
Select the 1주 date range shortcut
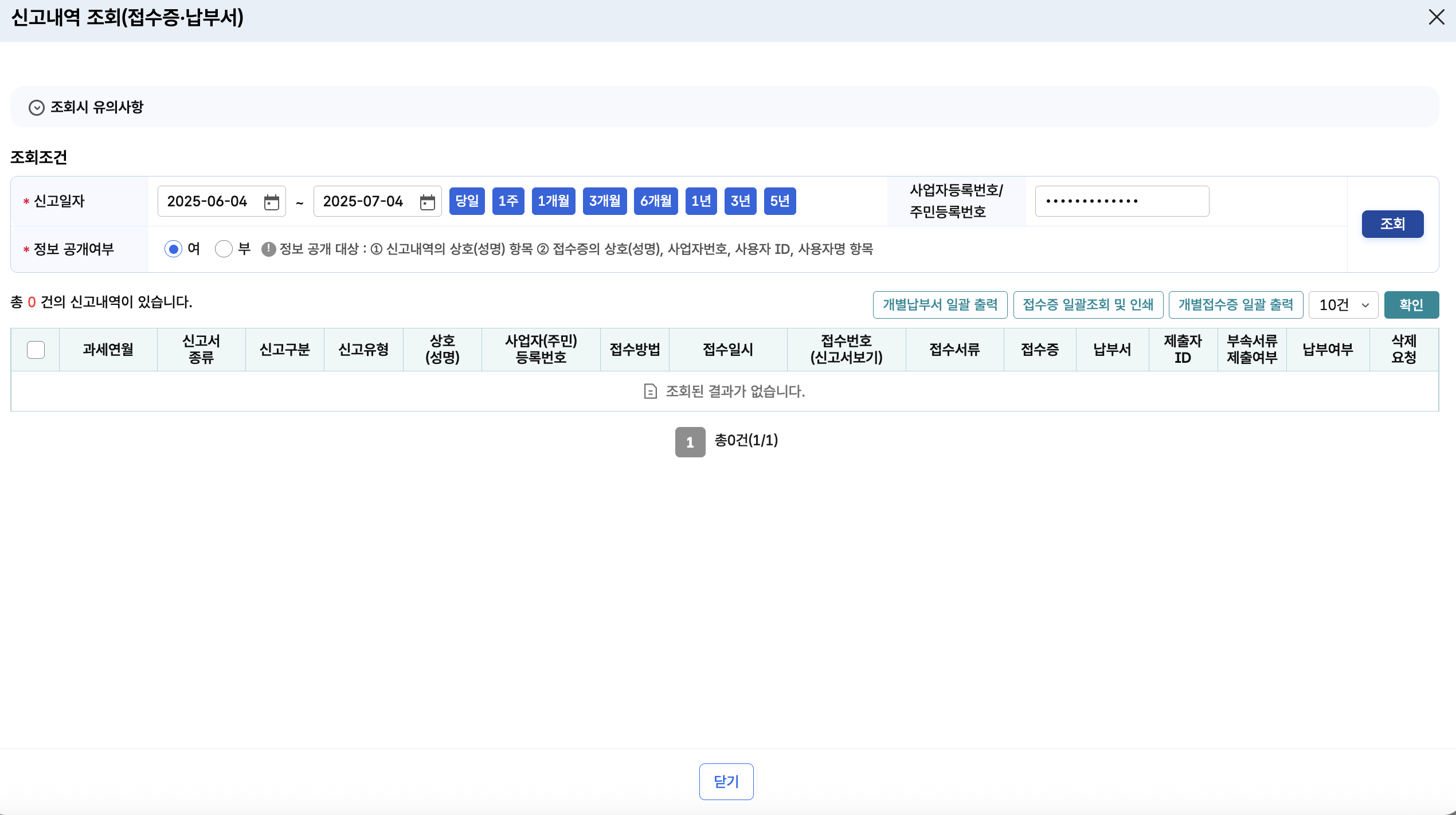[508, 201]
